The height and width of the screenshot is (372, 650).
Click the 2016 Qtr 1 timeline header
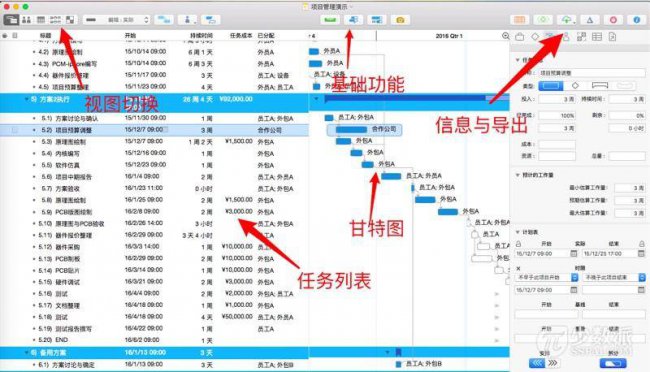449,36
